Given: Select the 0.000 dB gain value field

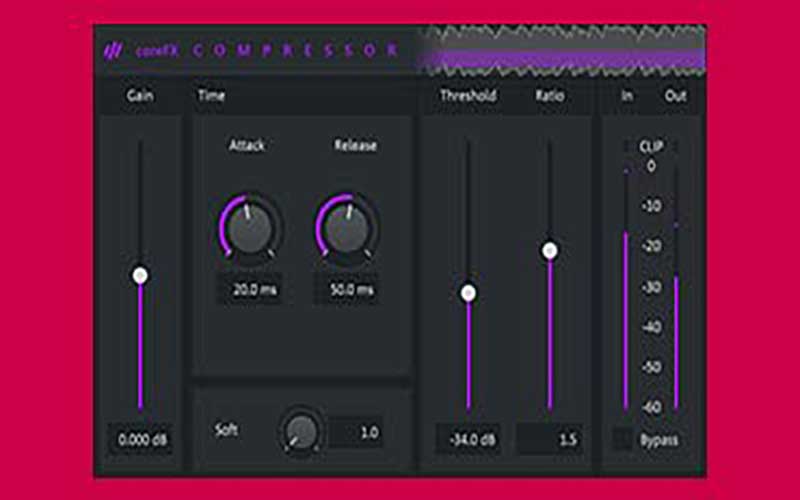Looking at the screenshot, I should [x=140, y=439].
